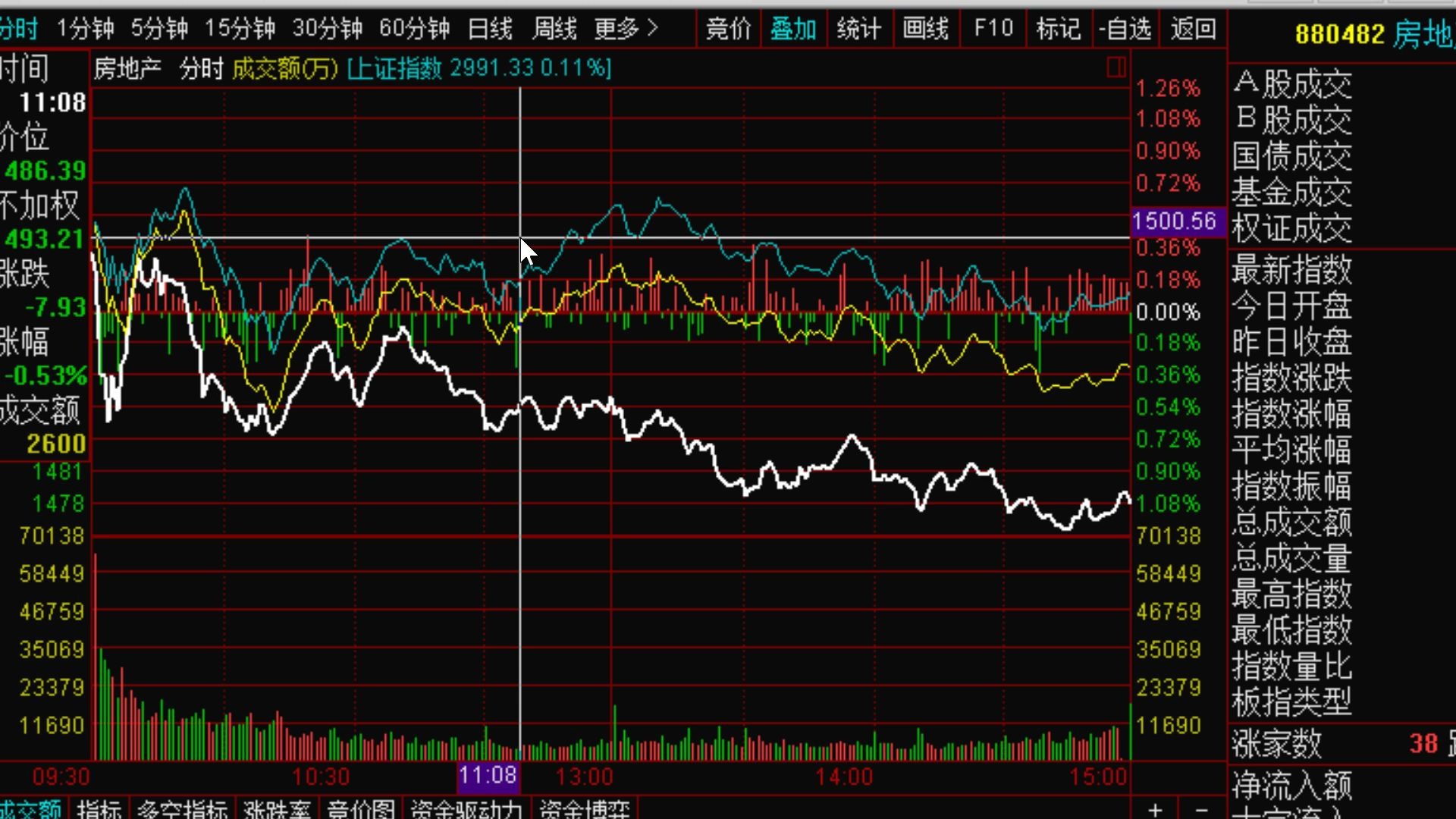
Task: Click the 2600 turnover value
Action: [x=57, y=444]
